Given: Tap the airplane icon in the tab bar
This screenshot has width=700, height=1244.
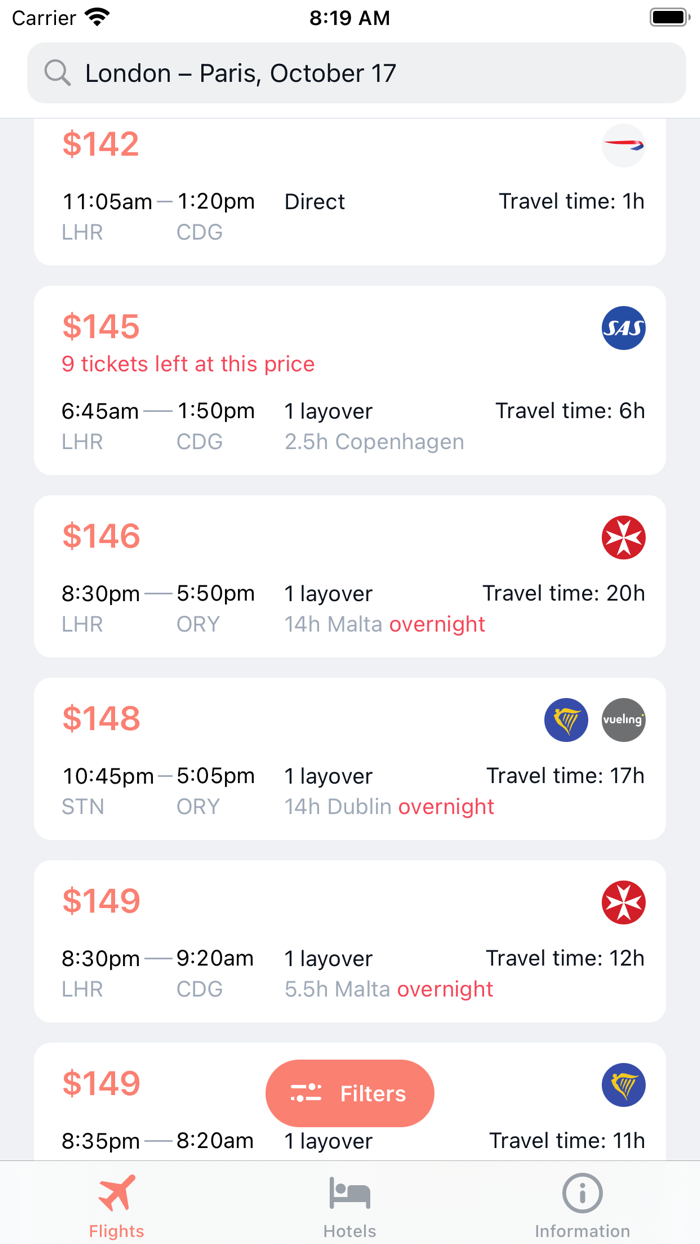Looking at the screenshot, I should (116, 1190).
